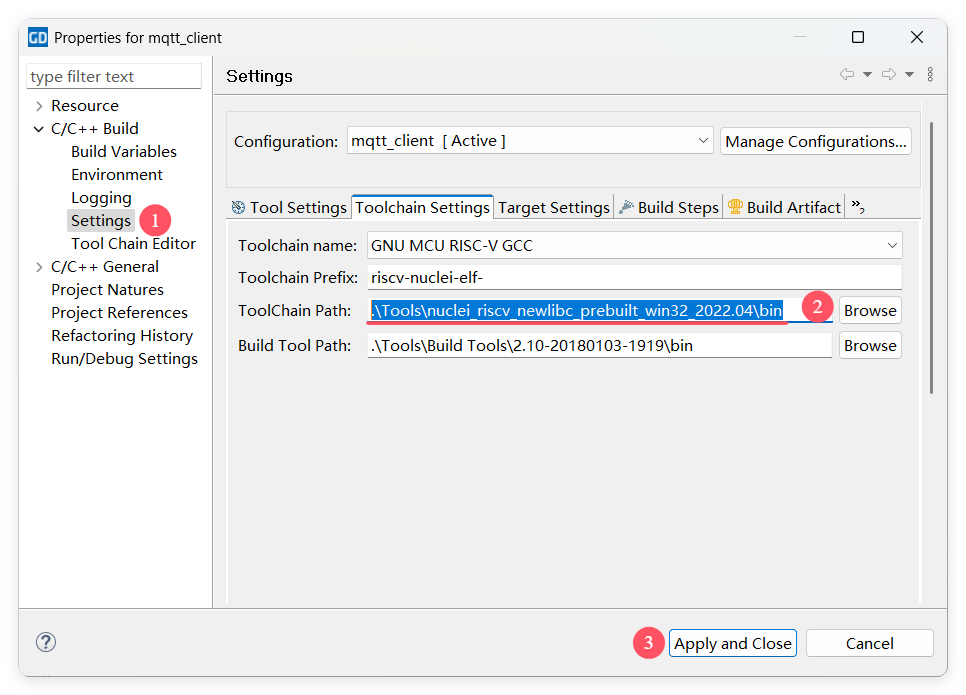Show hidden tabs overflow chevron

click(857, 207)
